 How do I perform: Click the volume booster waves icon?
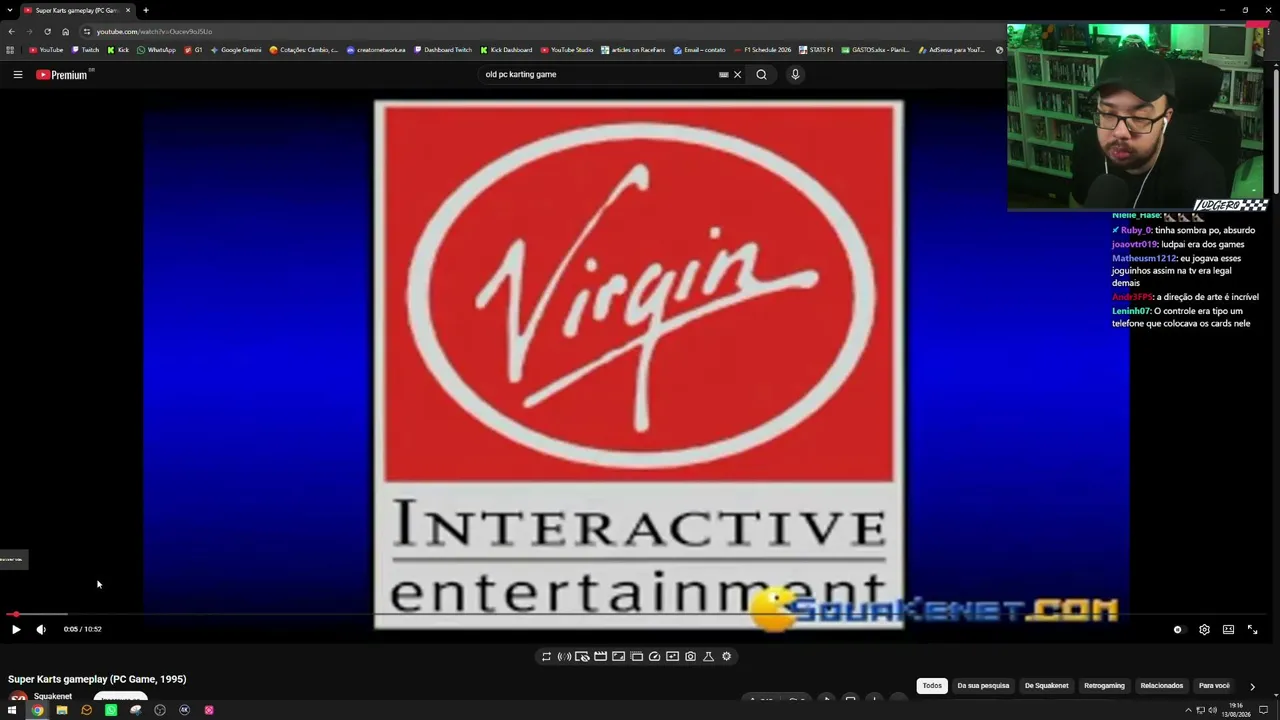[x=564, y=656]
